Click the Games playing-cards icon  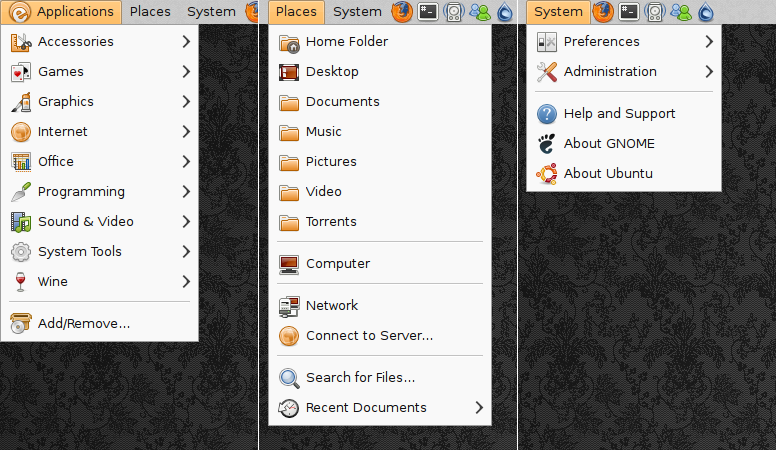click(x=21, y=72)
